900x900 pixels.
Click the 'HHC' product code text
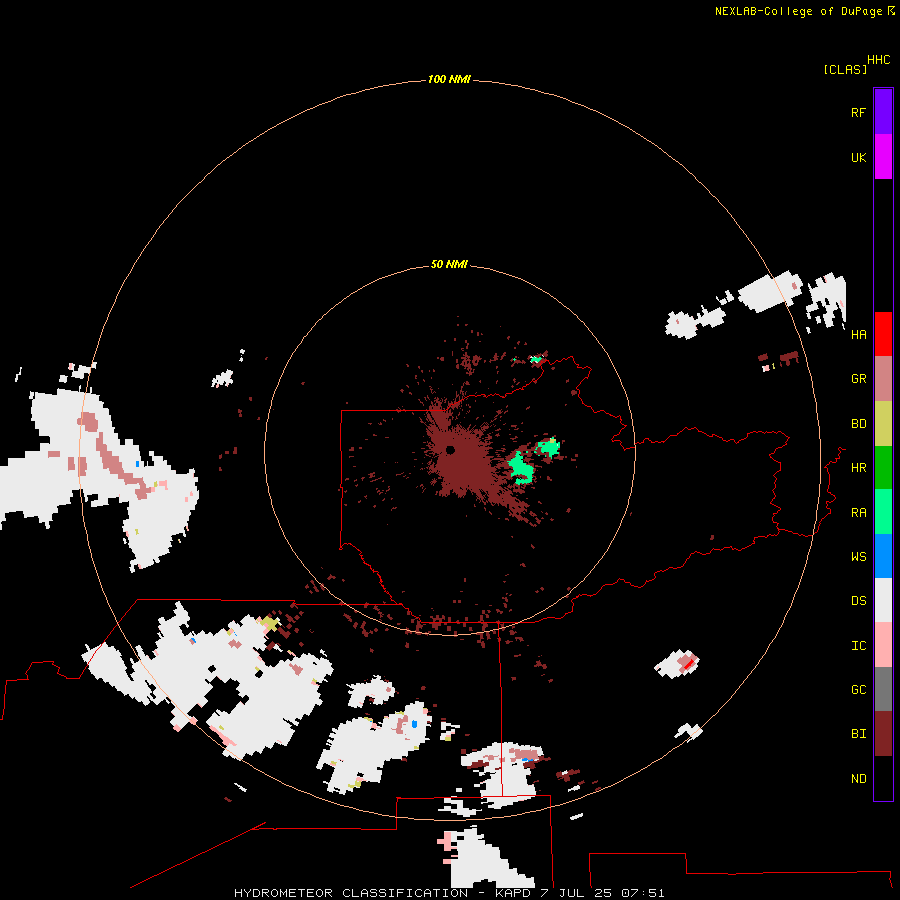[x=878, y=60]
